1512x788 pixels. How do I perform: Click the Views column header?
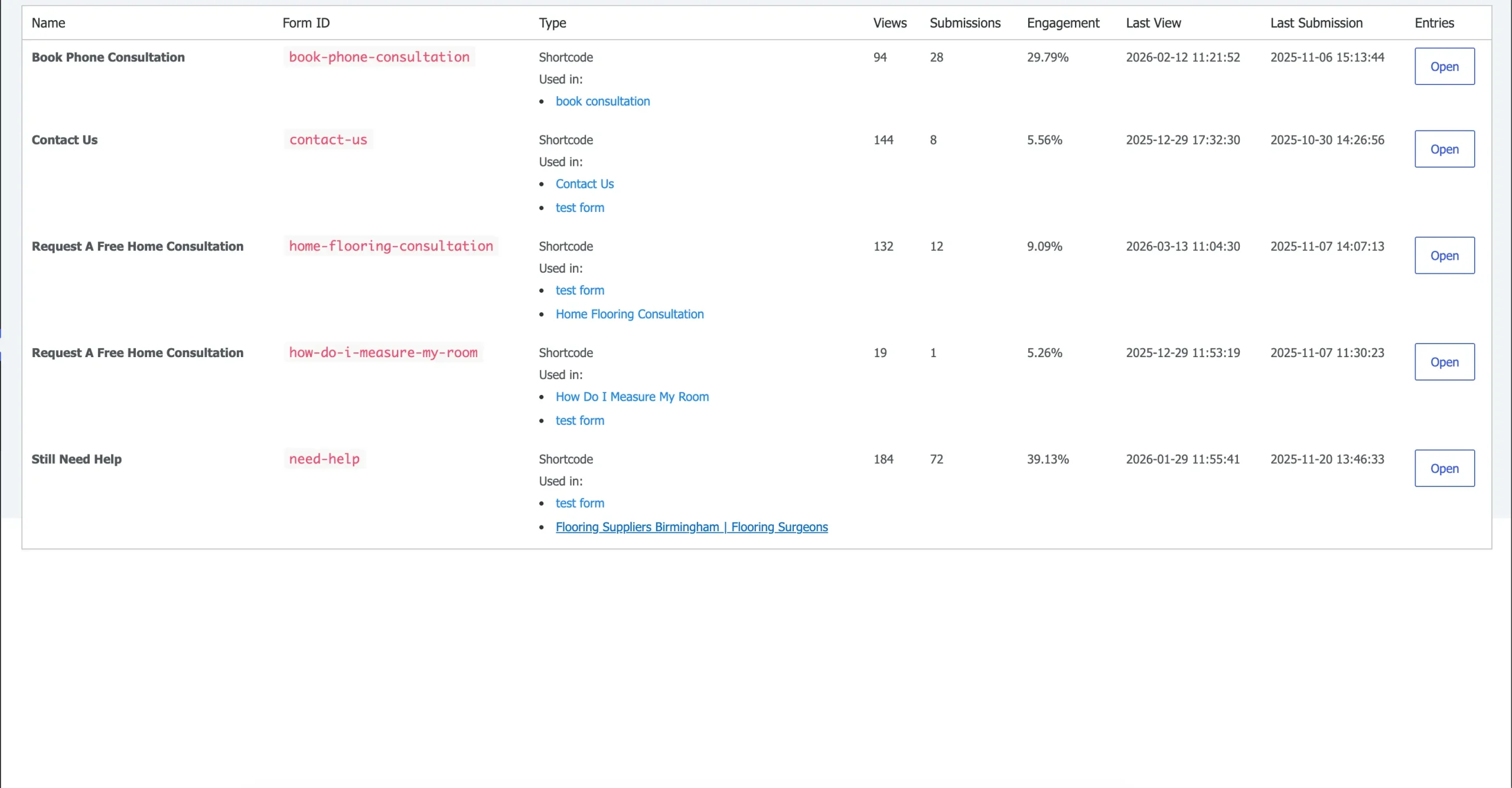[889, 23]
